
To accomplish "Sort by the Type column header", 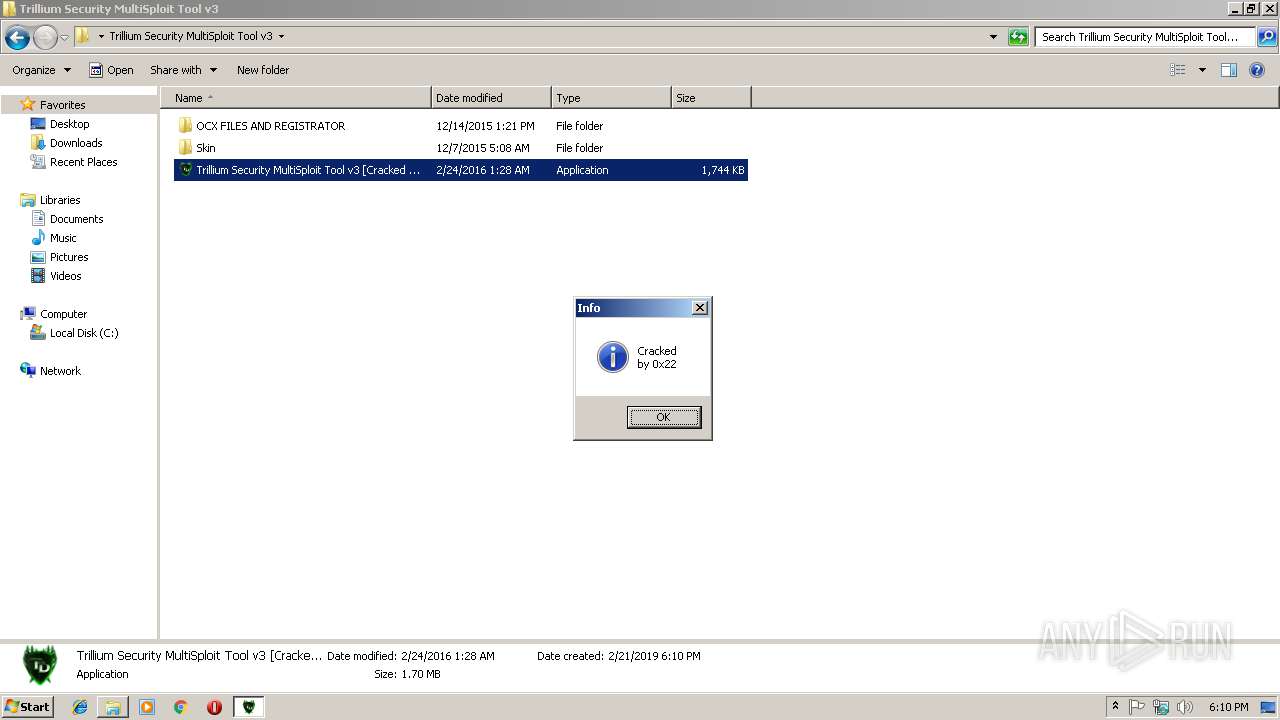I will [x=611, y=98].
